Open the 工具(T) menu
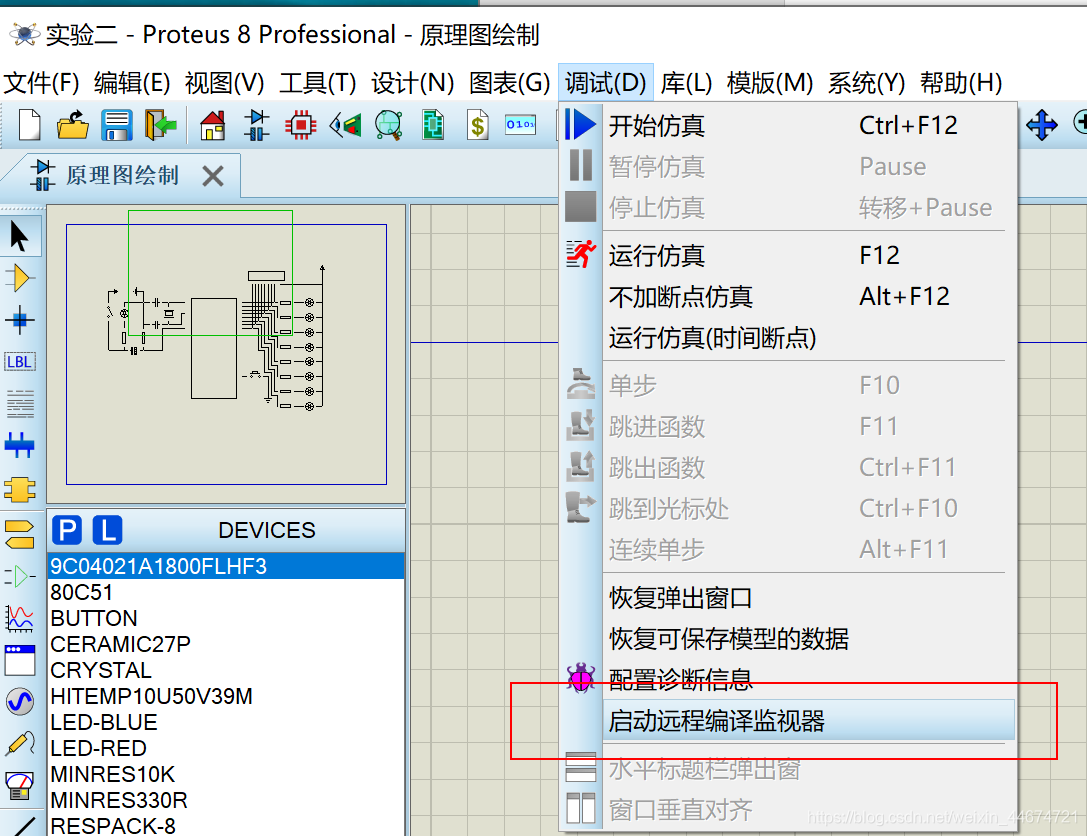The height and width of the screenshot is (836, 1087). [x=318, y=83]
